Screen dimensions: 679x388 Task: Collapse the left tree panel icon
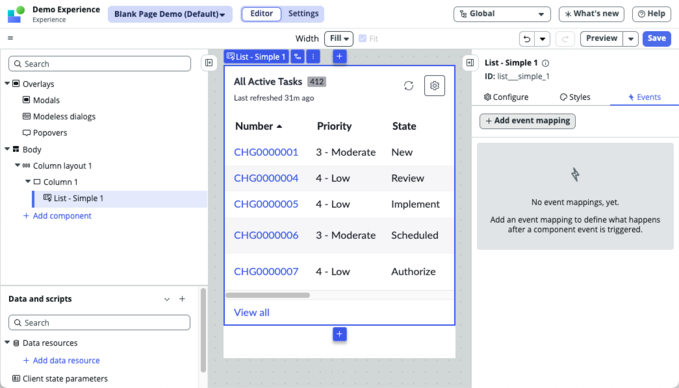(x=209, y=63)
